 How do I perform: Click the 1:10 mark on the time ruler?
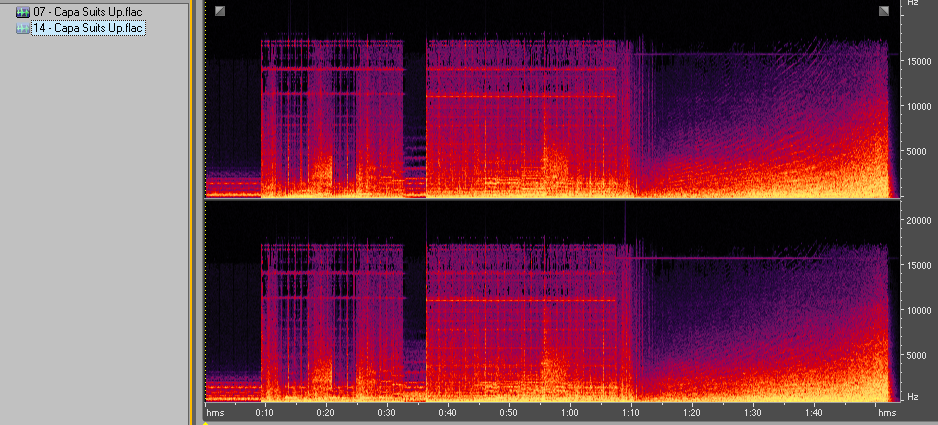pyautogui.click(x=631, y=413)
